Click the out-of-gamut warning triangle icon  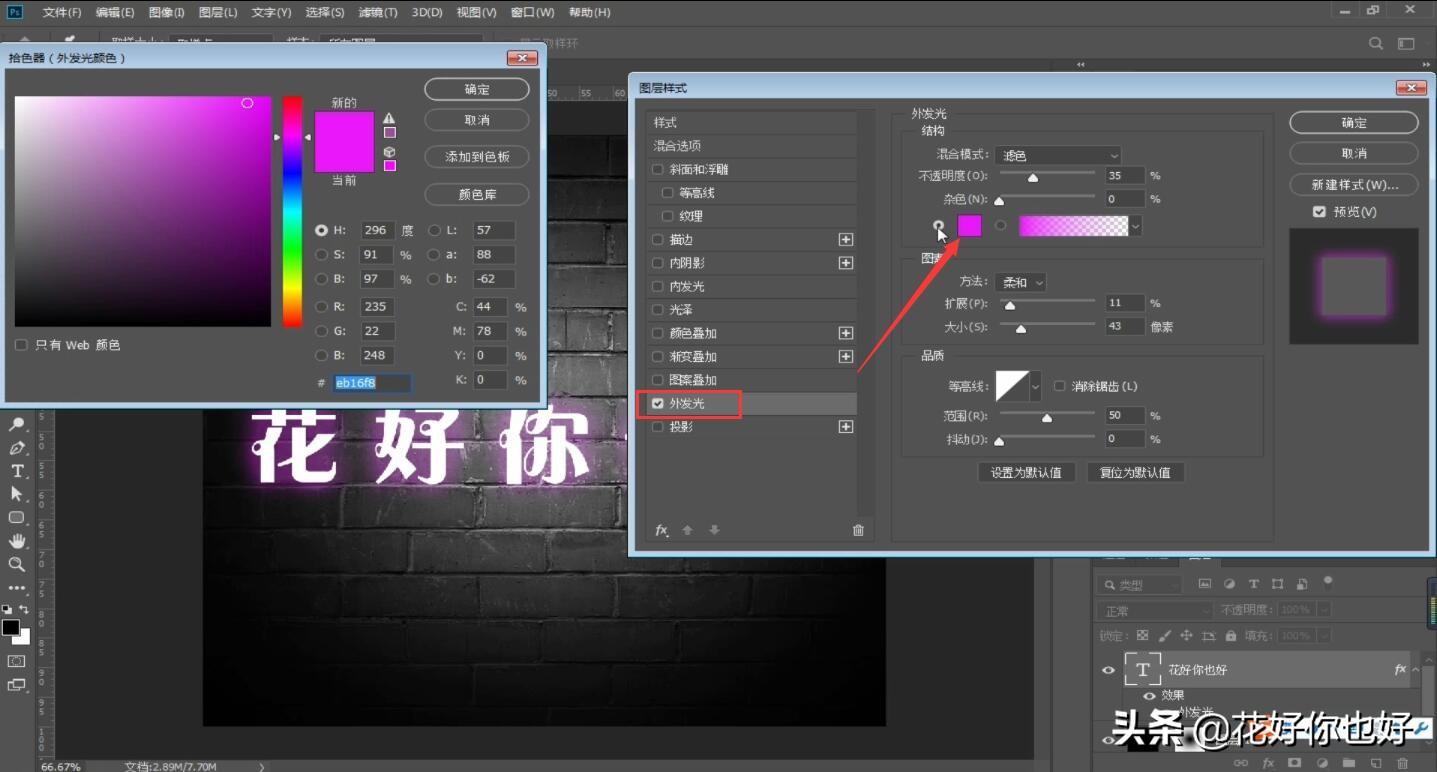pos(389,118)
